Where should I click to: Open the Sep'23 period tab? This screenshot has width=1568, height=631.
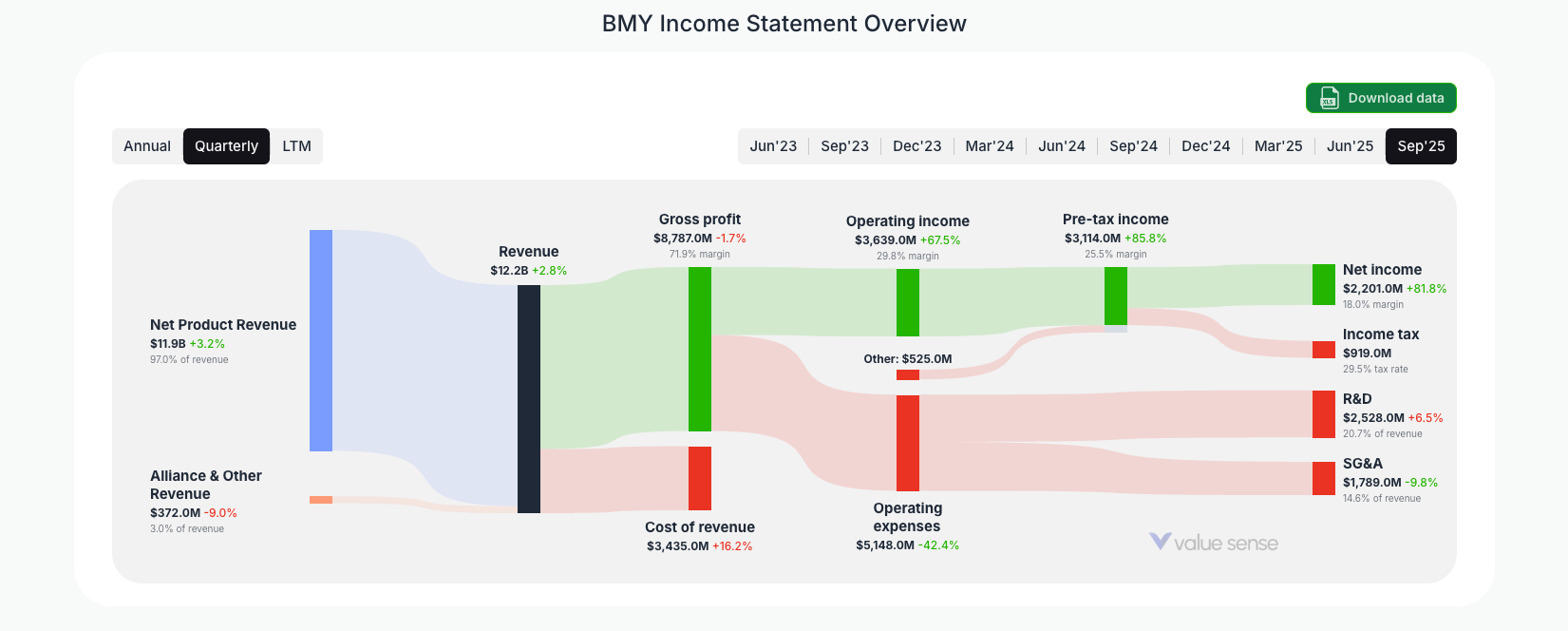click(845, 145)
